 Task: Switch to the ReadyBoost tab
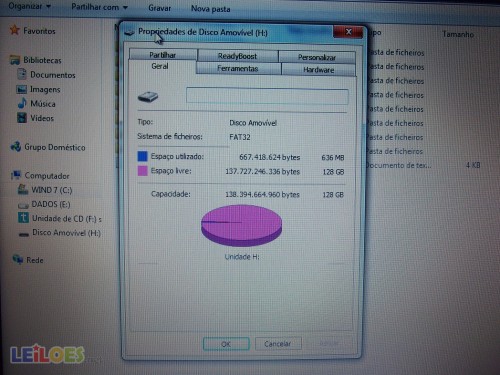coord(237,56)
